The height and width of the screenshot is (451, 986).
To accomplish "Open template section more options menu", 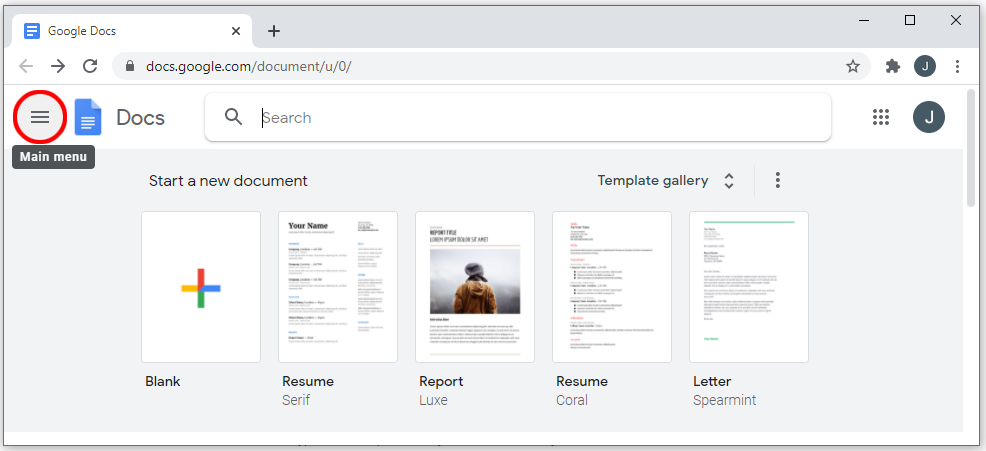I will [778, 181].
